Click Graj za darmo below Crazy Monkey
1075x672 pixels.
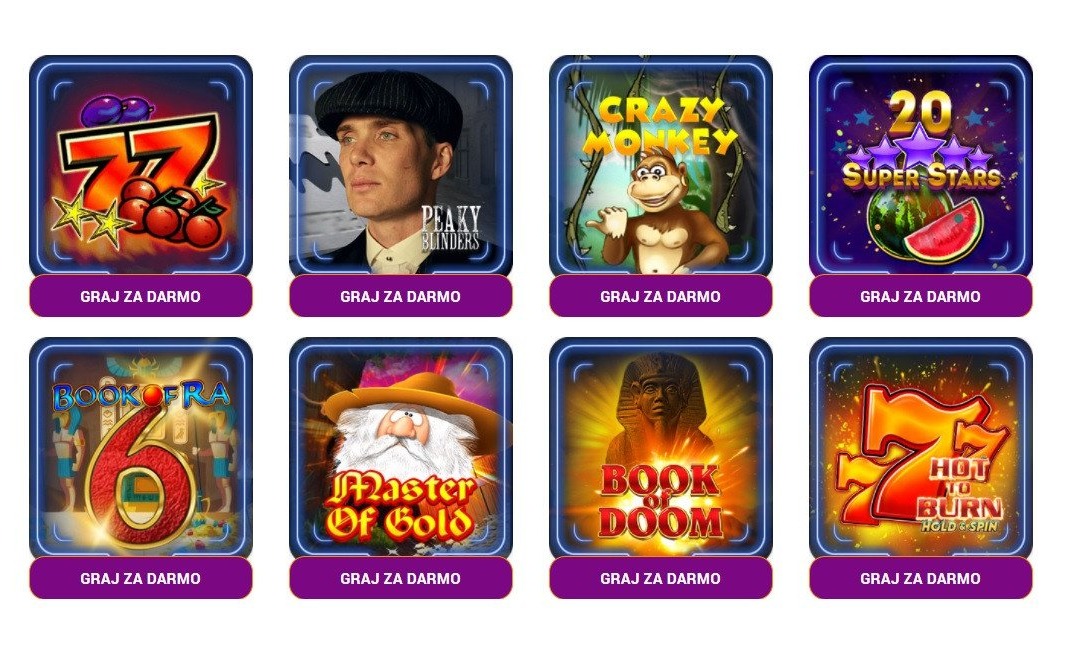coord(660,296)
